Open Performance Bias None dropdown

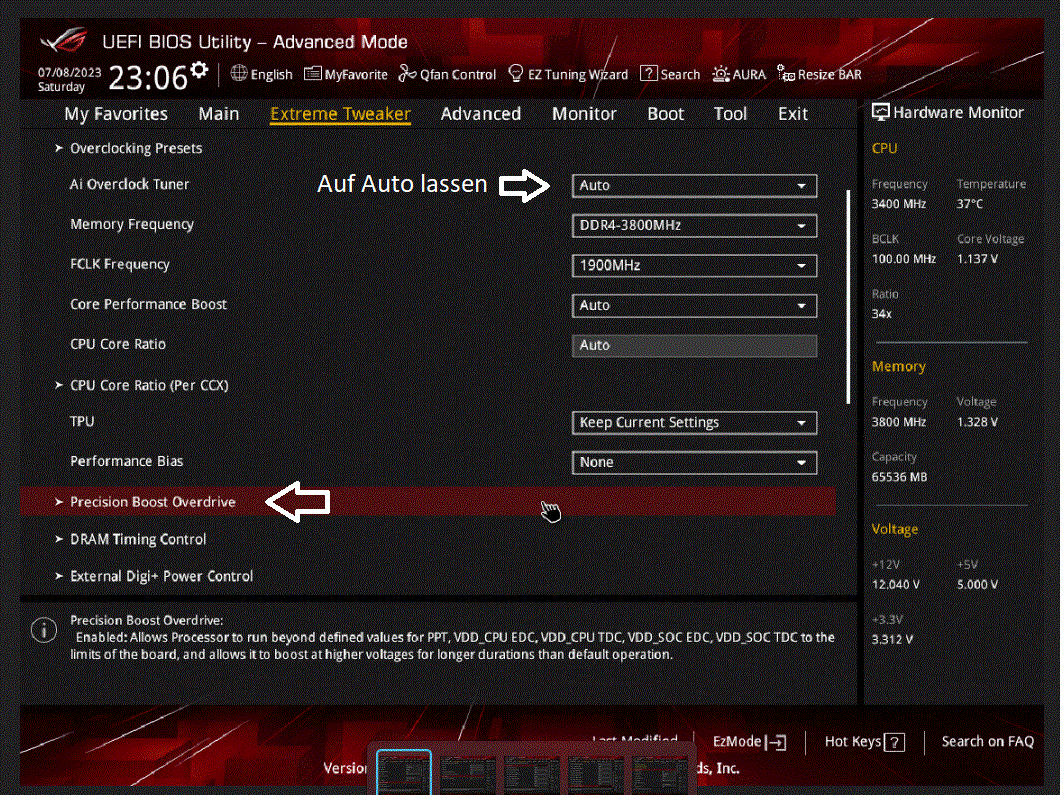tap(694, 462)
